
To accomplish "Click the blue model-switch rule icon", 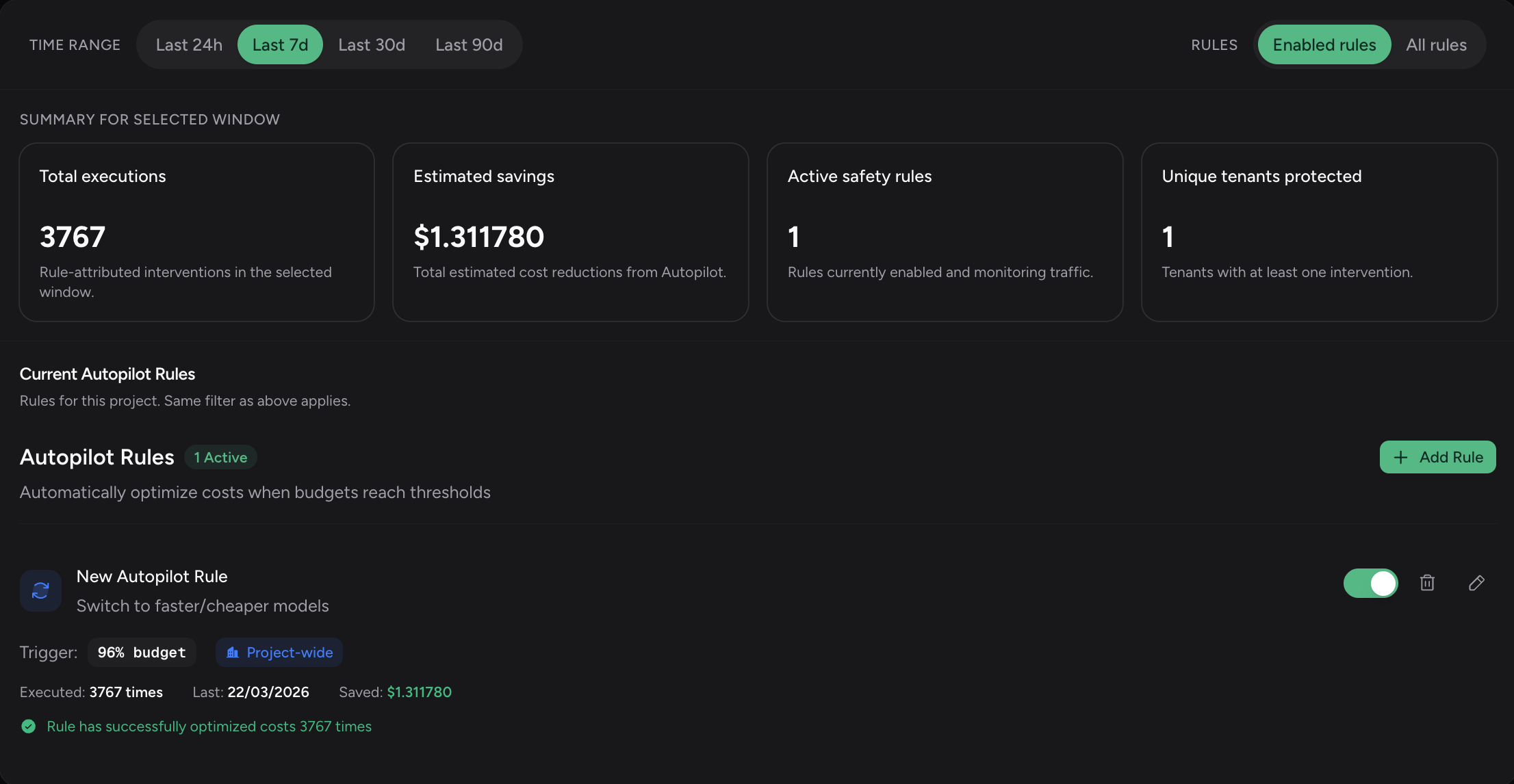I will [40, 590].
